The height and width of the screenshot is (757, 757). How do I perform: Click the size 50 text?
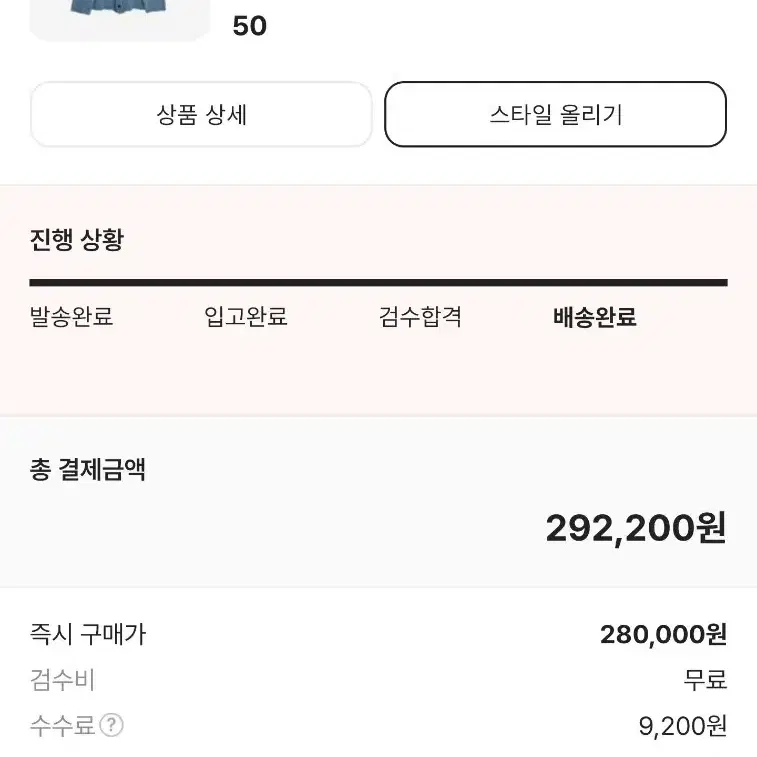click(x=250, y=26)
